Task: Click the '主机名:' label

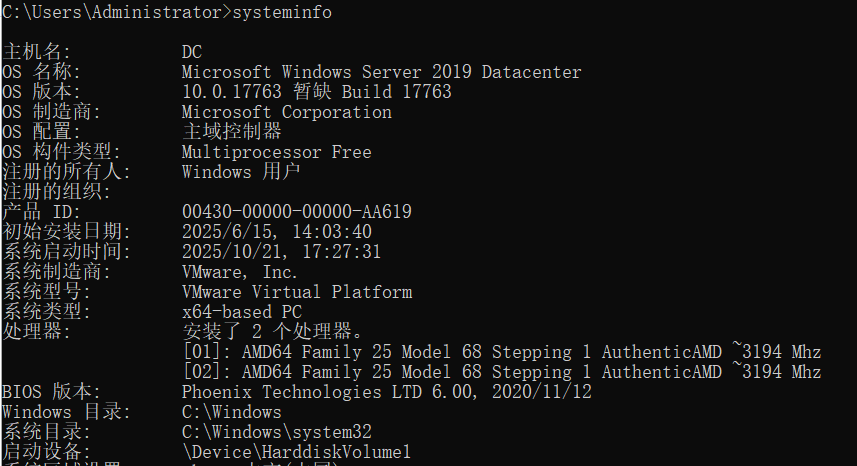Action: click(37, 52)
